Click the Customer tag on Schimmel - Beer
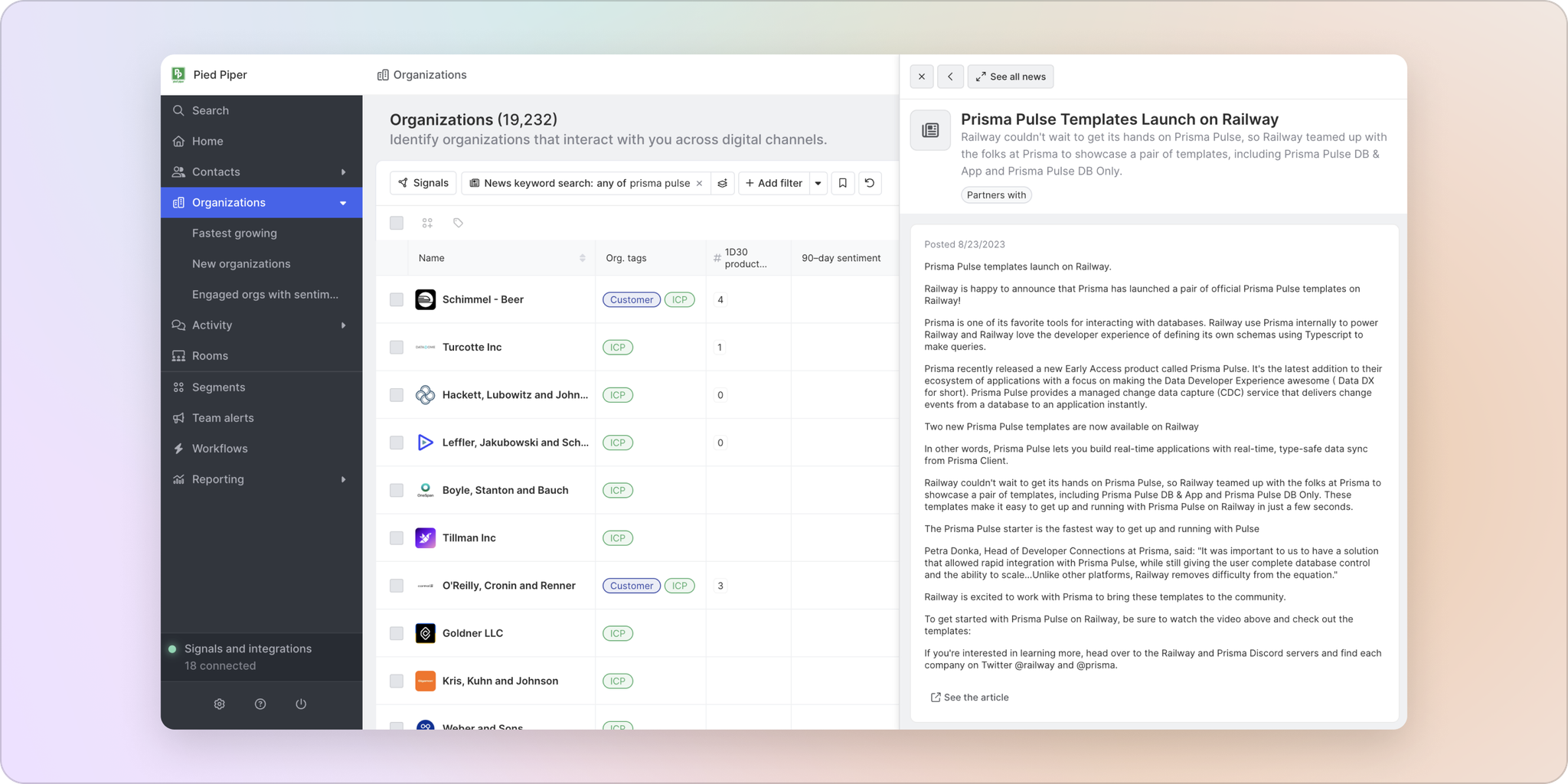The width and height of the screenshot is (1568, 784). pyautogui.click(x=632, y=299)
